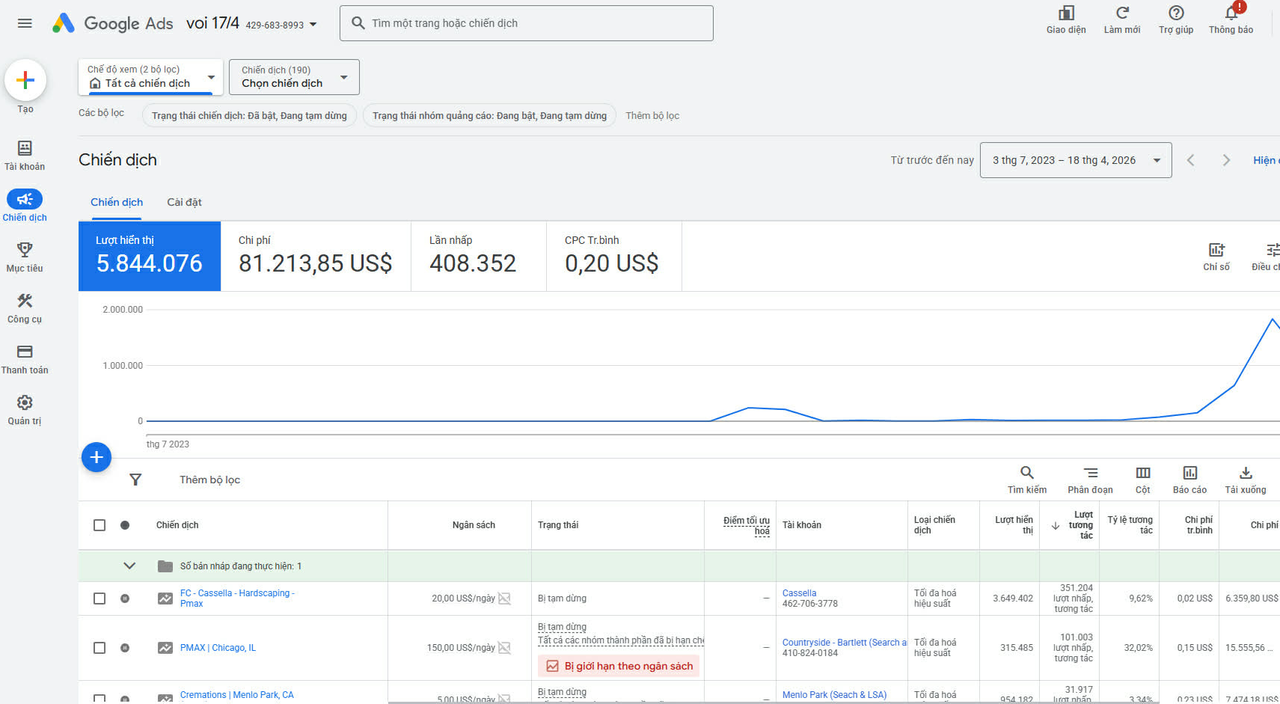1280x704 pixels.
Task: Select the Lần nhấp metric card
Action: coord(479,256)
